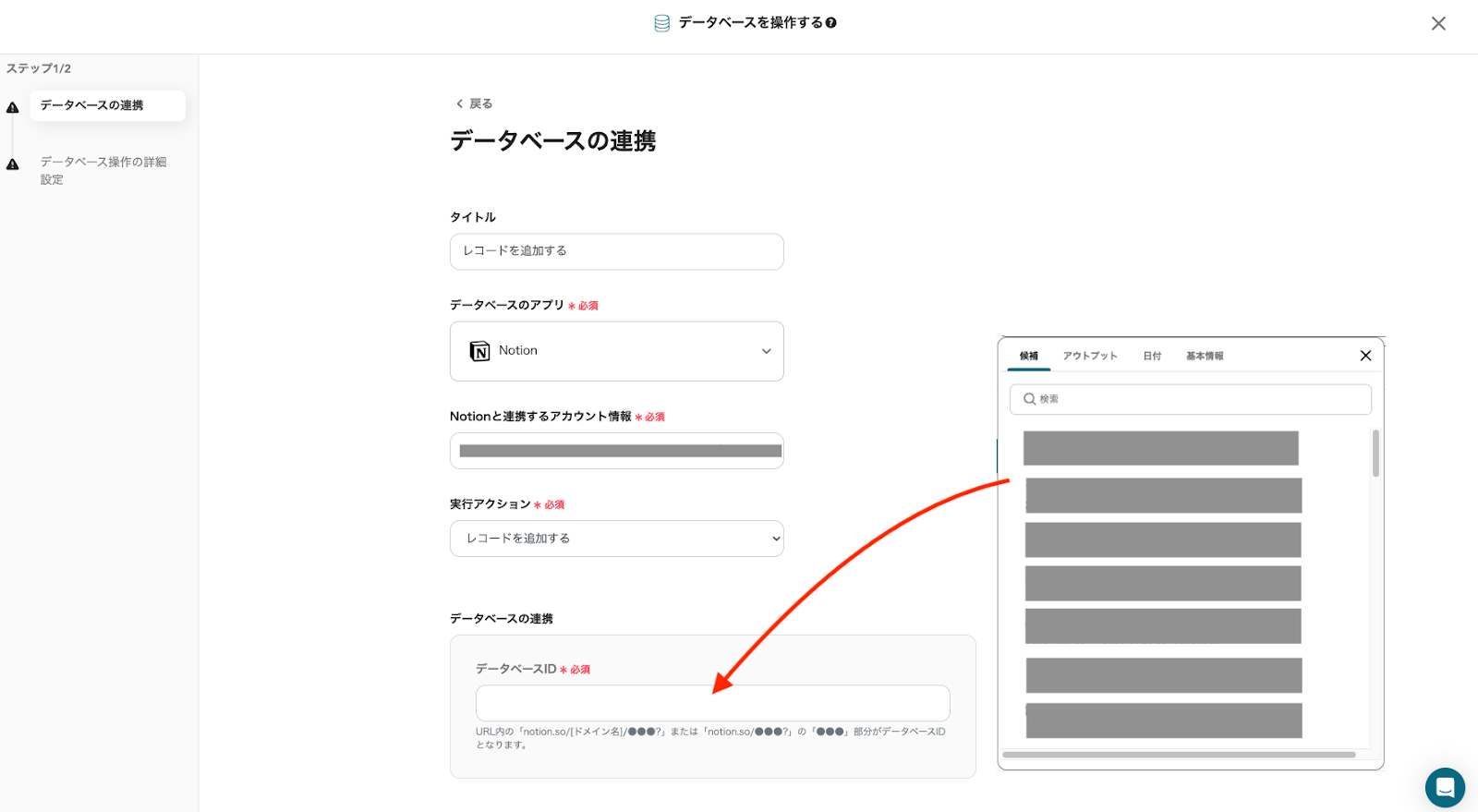Click warning icon beside データベースの連携 step
This screenshot has width=1478, height=812.
pyautogui.click(x=13, y=107)
